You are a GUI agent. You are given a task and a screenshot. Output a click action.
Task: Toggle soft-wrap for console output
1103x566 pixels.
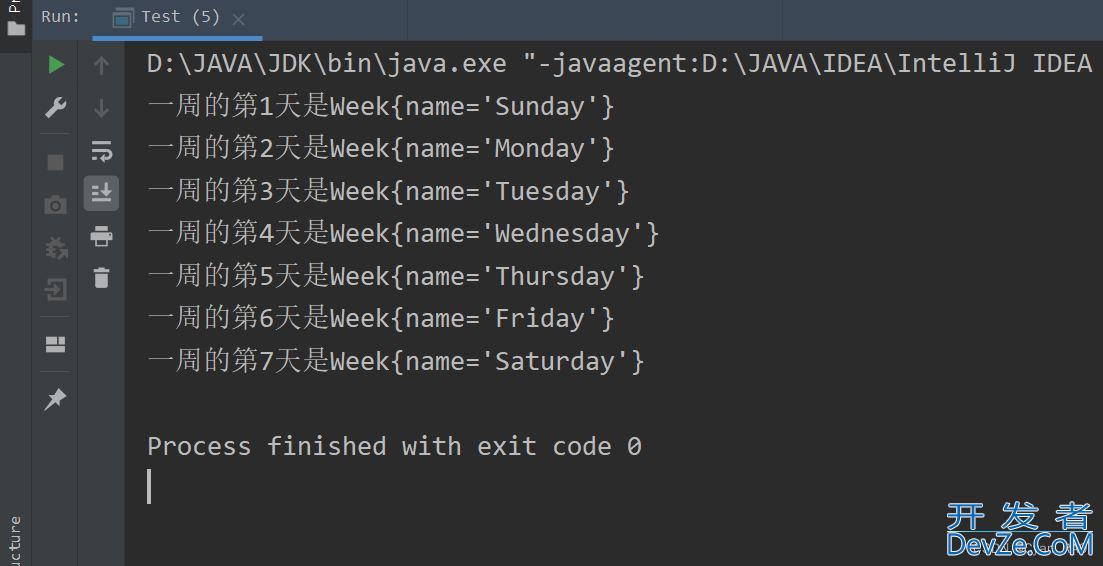[x=101, y=150]
